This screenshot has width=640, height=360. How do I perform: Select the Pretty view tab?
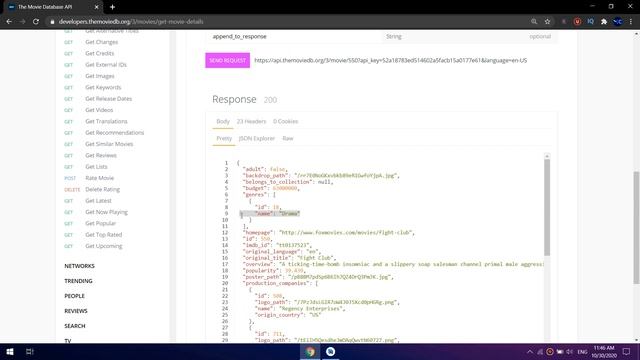click(224, 138)
